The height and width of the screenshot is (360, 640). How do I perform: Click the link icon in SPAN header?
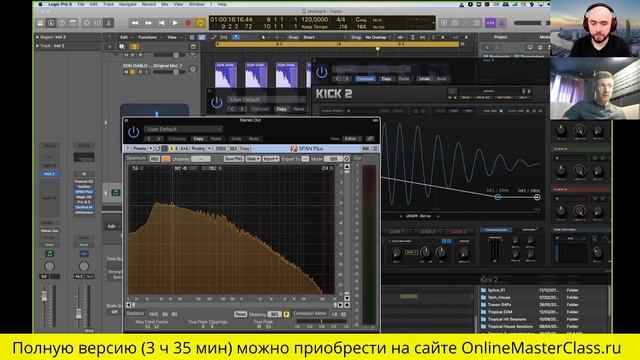(x=370, y=139)
